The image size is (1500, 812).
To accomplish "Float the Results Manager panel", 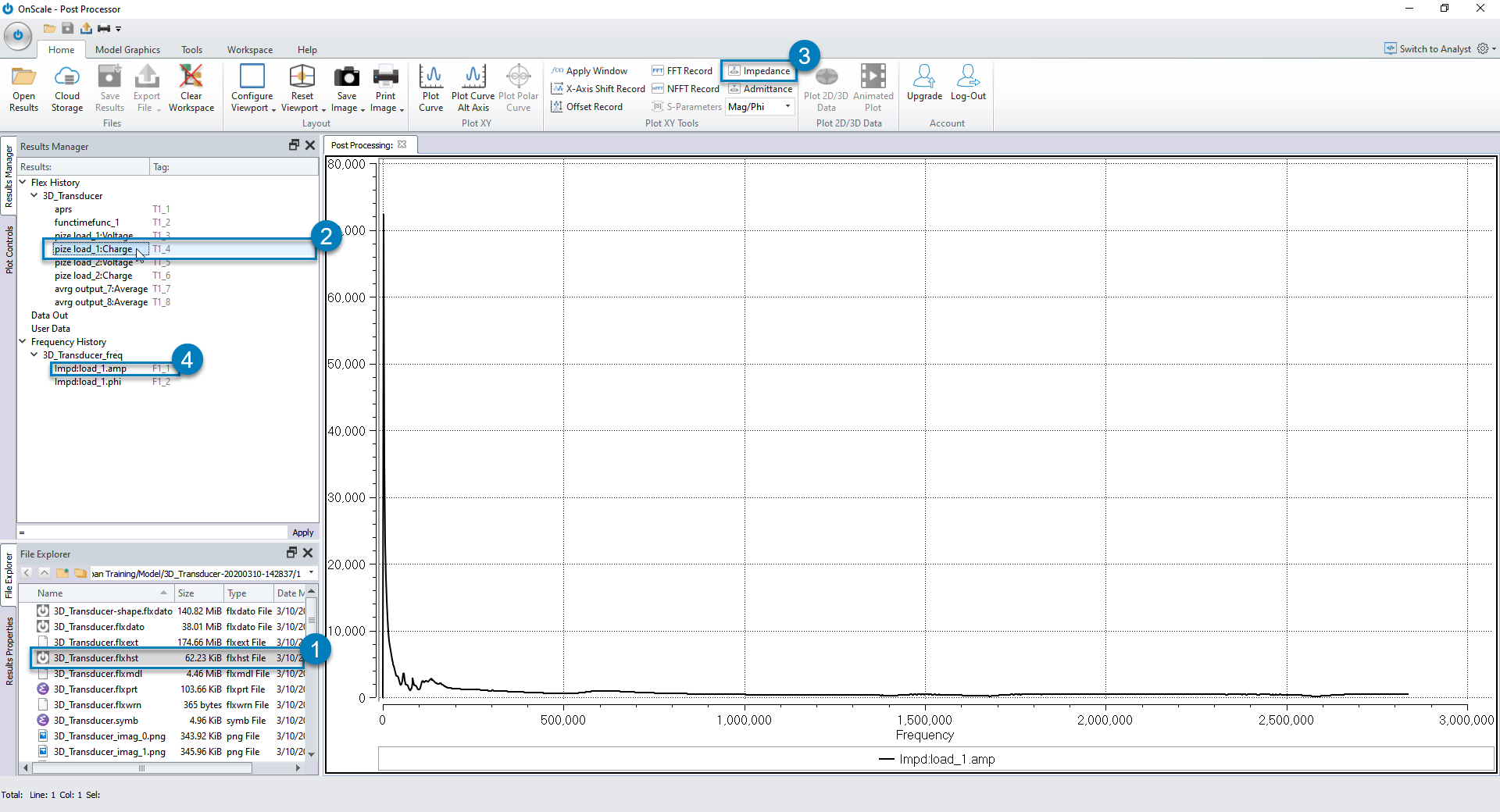I will [x=294, y=145].
